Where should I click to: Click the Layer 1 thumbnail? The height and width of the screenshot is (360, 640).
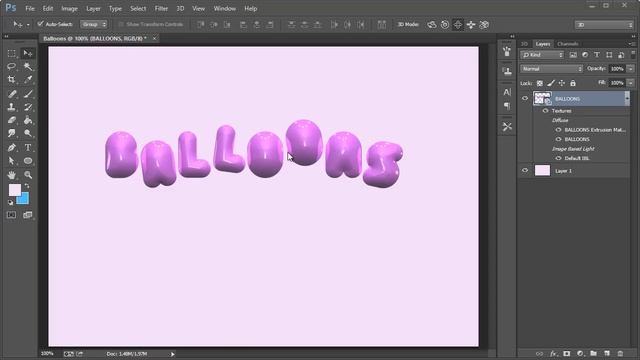click(542, 171)
